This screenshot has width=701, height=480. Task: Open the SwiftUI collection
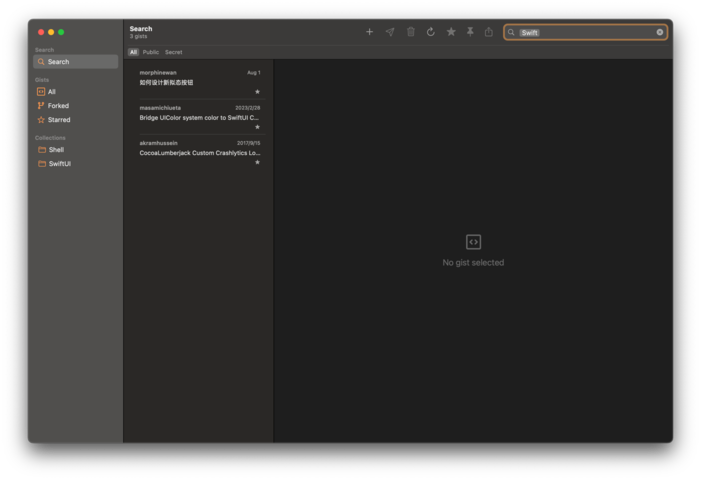pyautogui.click(x=76, y=164)
